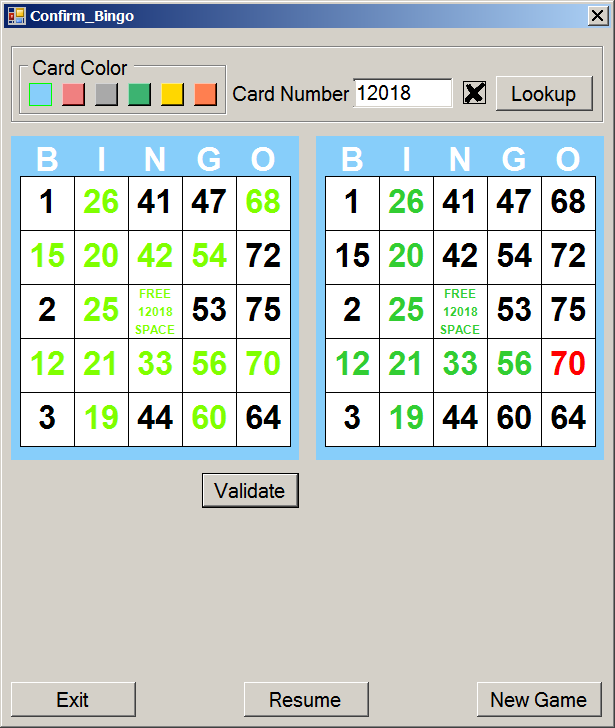615x728 pixels.
Task: Click 47 on the right card
Action: pyautogui.click(x=514, y=203)
